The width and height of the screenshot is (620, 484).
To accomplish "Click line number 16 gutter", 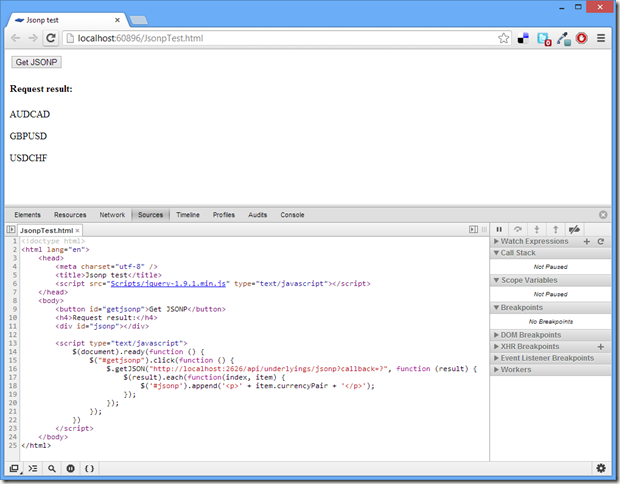I will click(13, 369).
